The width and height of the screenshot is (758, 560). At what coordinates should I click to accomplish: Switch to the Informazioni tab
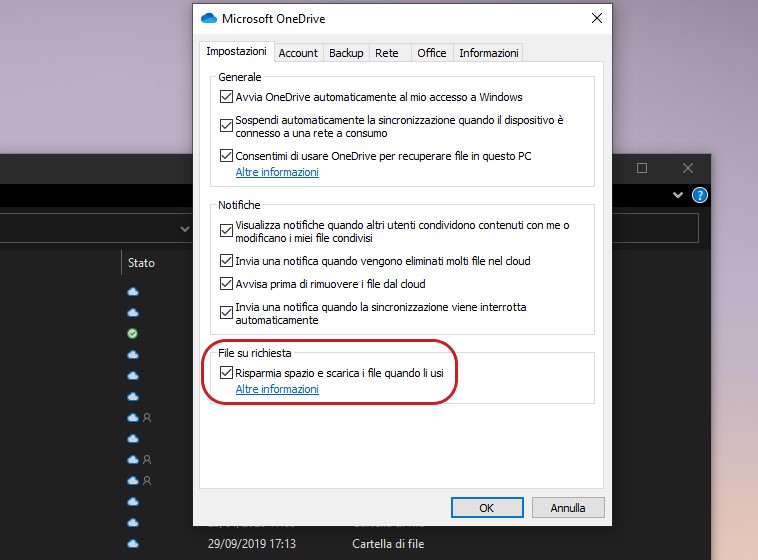click(488, 53)
